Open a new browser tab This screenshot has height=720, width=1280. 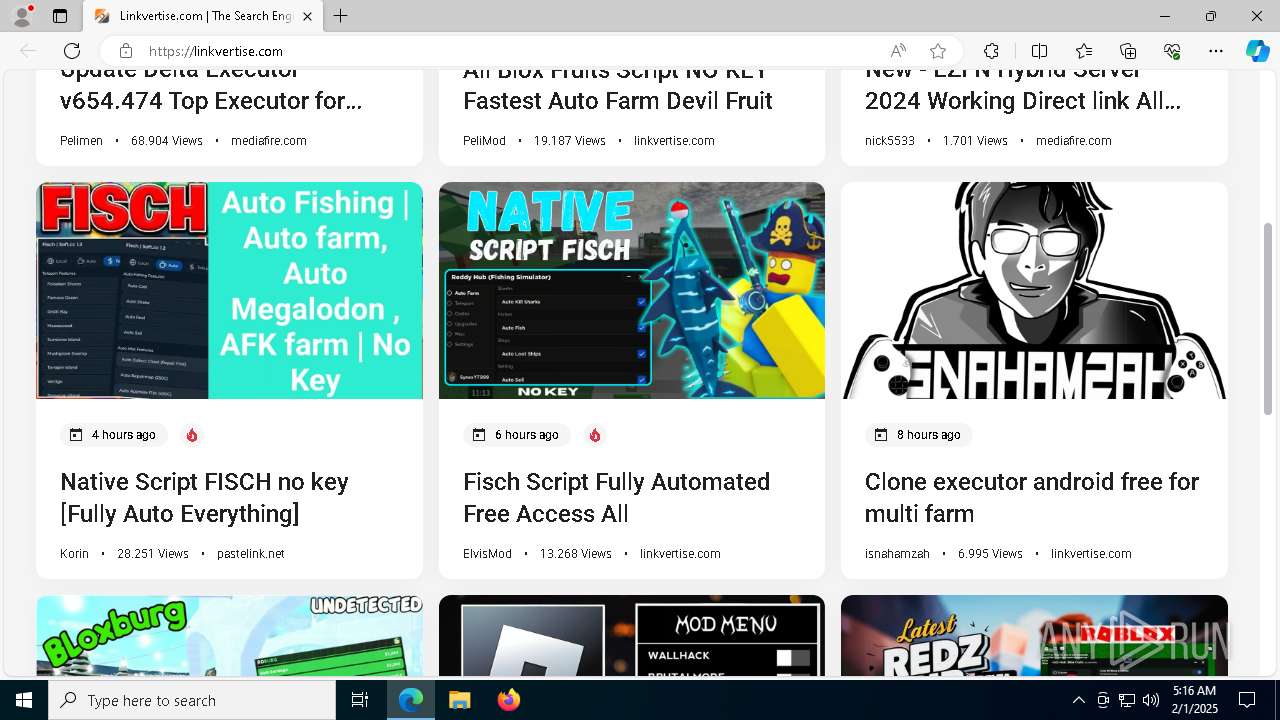[x=341, y=16]
